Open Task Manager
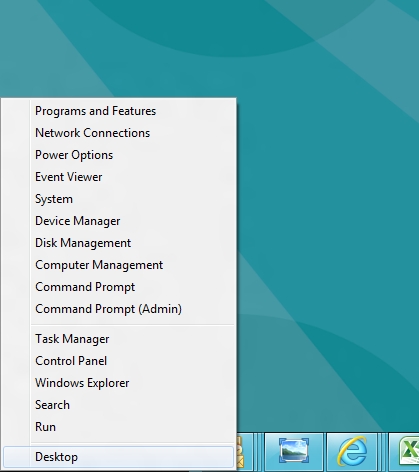Image resolution: width=419 pixels, height=472 pixels. click(72, 339)
